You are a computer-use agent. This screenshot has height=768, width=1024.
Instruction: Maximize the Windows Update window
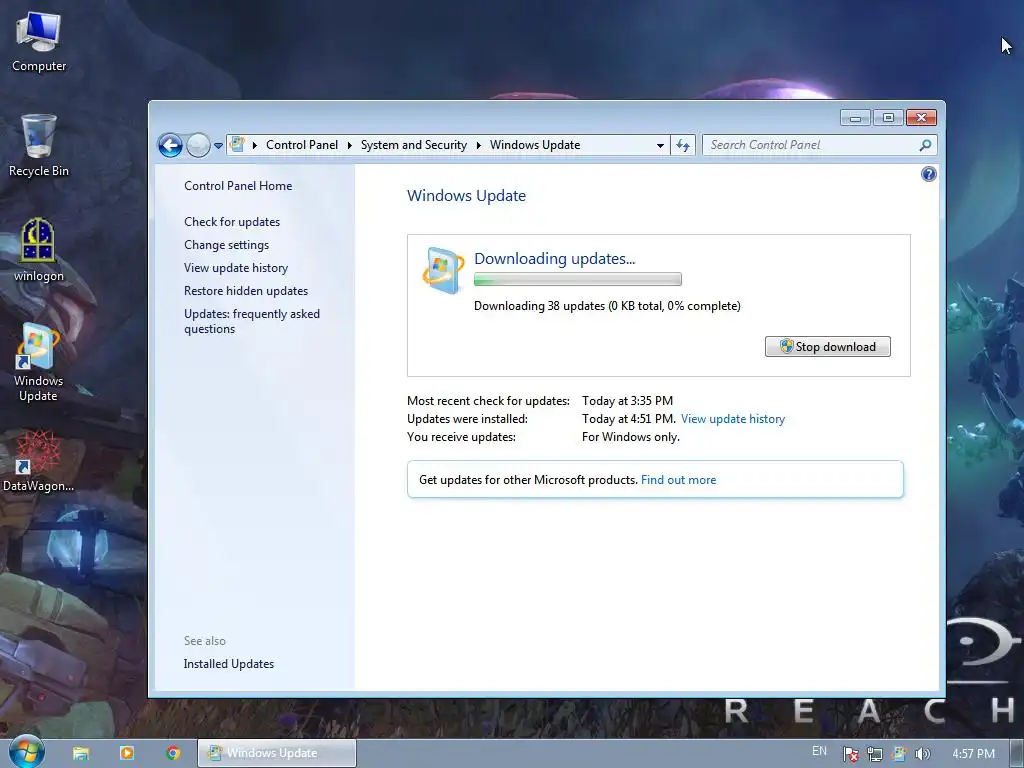pos(888,118)
